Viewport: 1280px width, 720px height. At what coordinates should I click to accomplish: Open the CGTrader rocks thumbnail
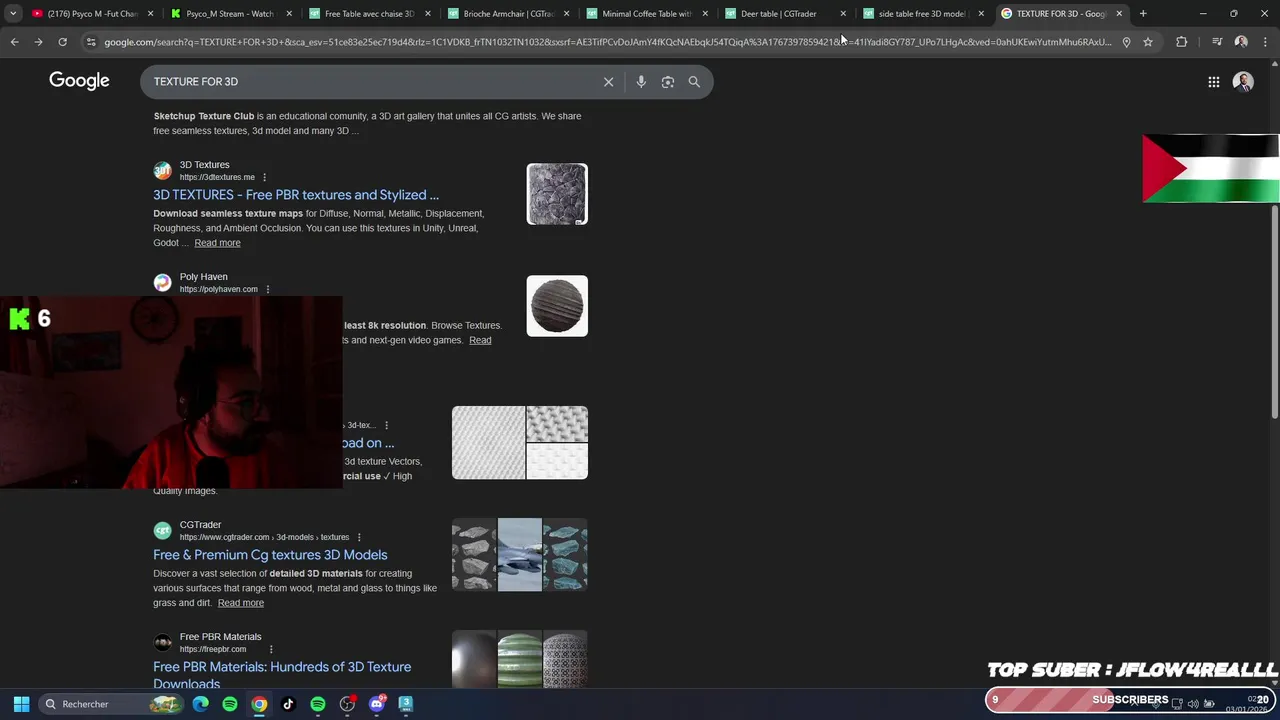(x=520, y=554)
